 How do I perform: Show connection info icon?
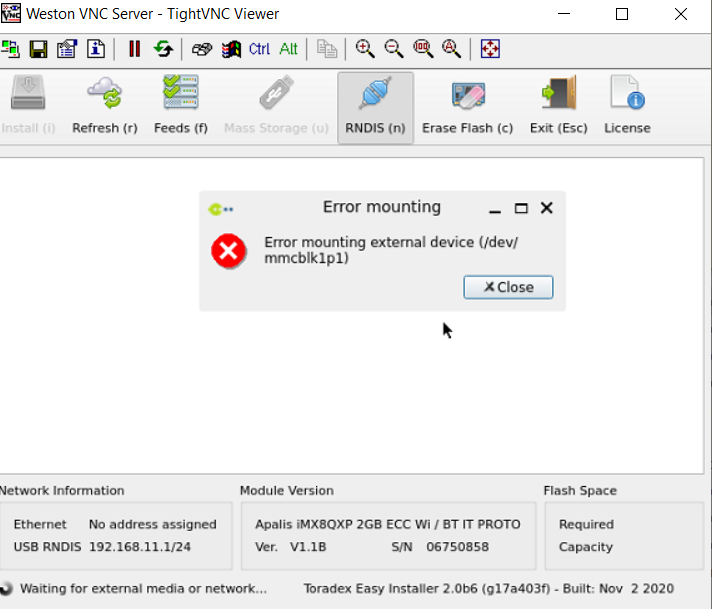coord(96,49)
